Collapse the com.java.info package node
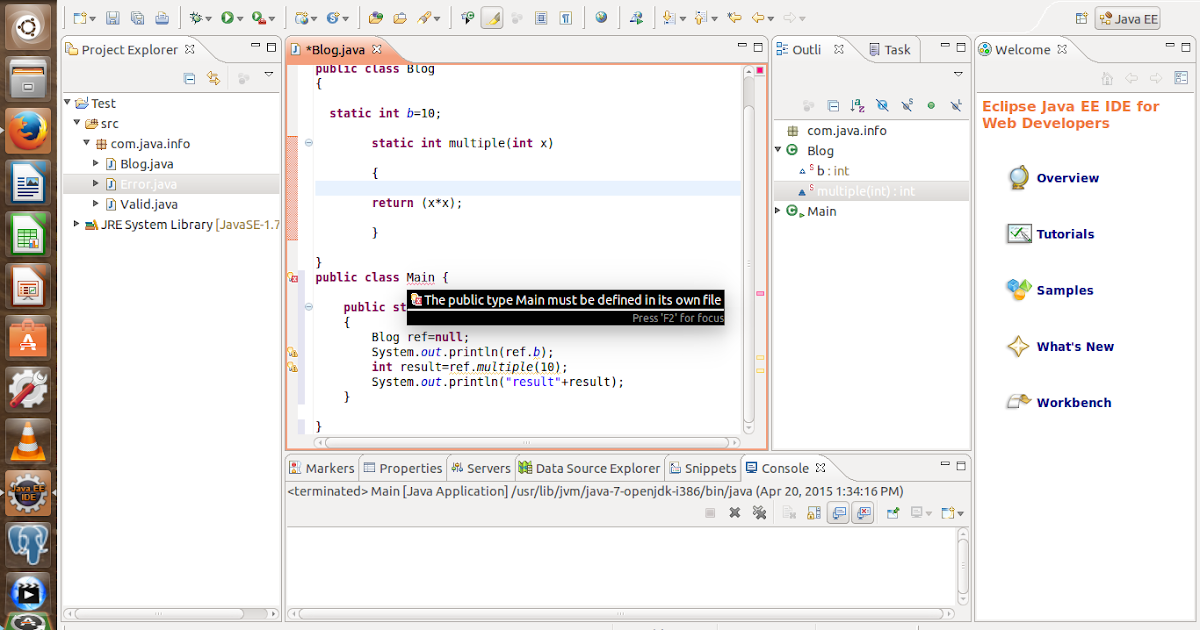 [87, 143]
